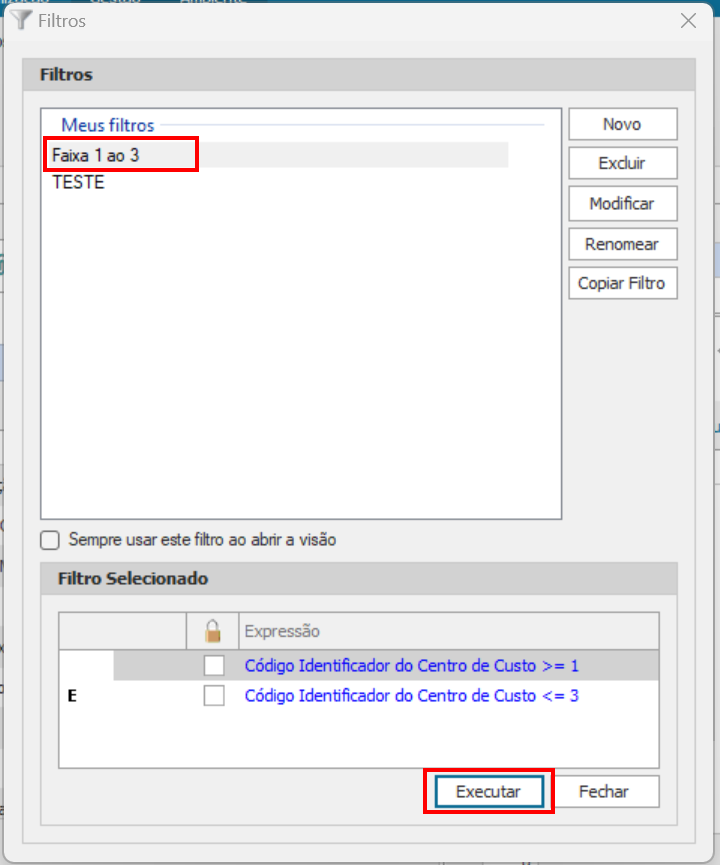Select the 'Faixa 1 ao 3' filter
The width and height of the screenshot is (720, 865).
pos(276,155)
